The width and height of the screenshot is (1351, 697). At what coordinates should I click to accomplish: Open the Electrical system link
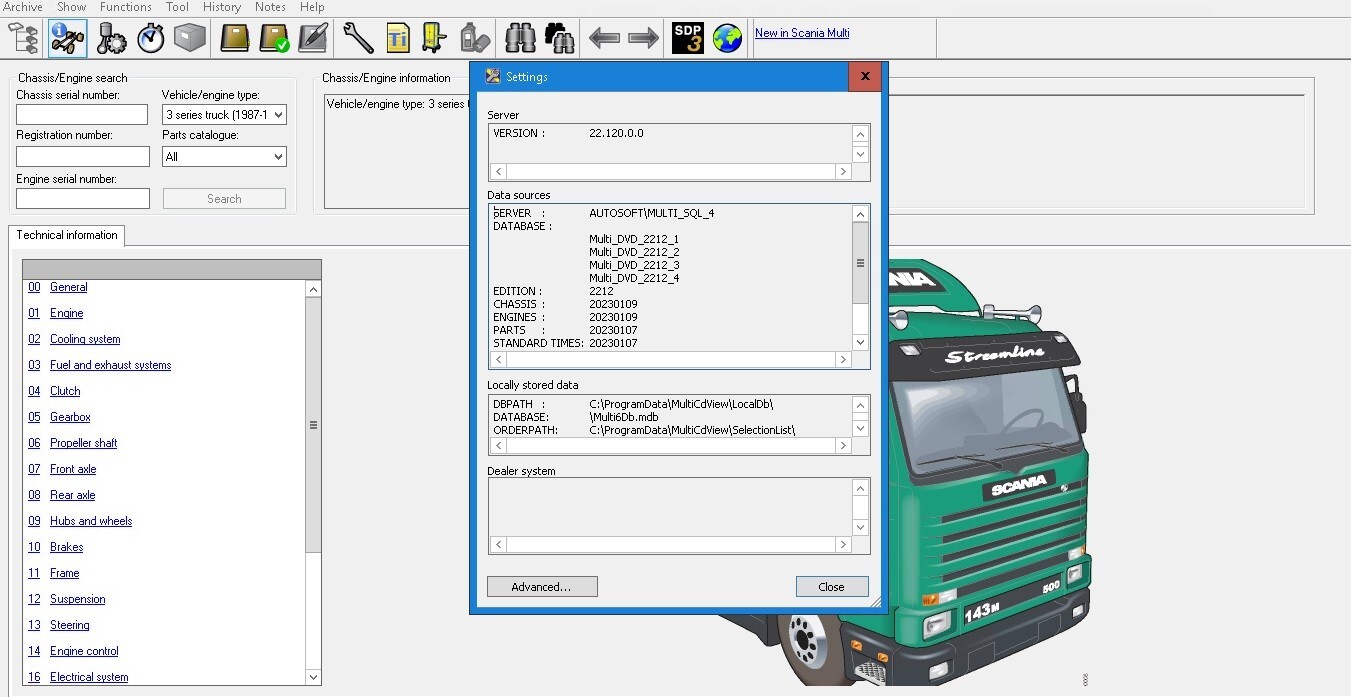pyautogui.click(x=89, y=677)
